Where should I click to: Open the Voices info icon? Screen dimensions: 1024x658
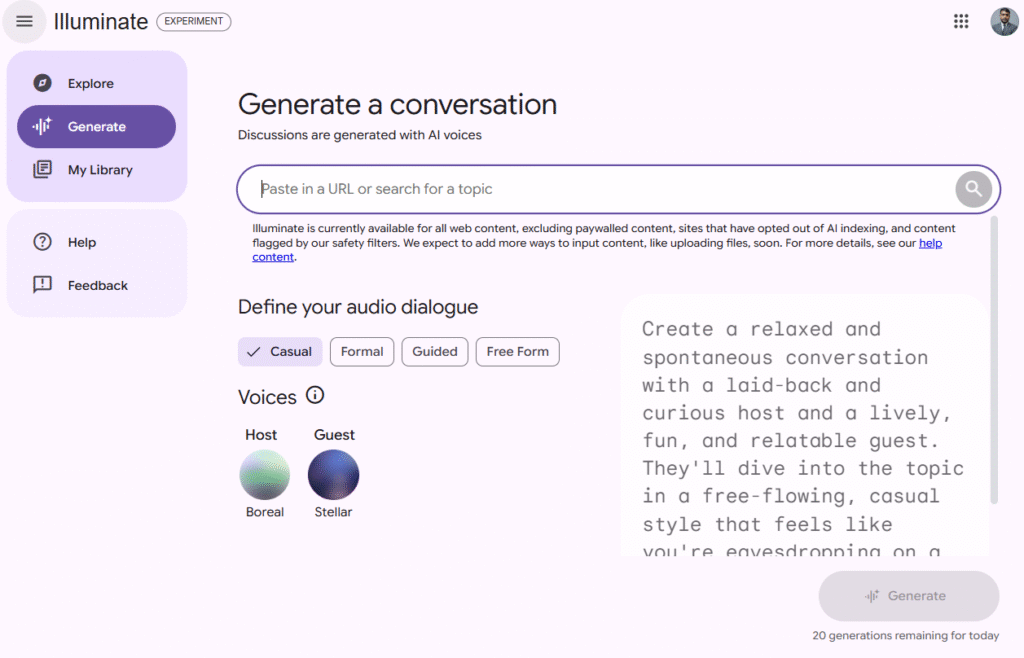coord(315,395)
